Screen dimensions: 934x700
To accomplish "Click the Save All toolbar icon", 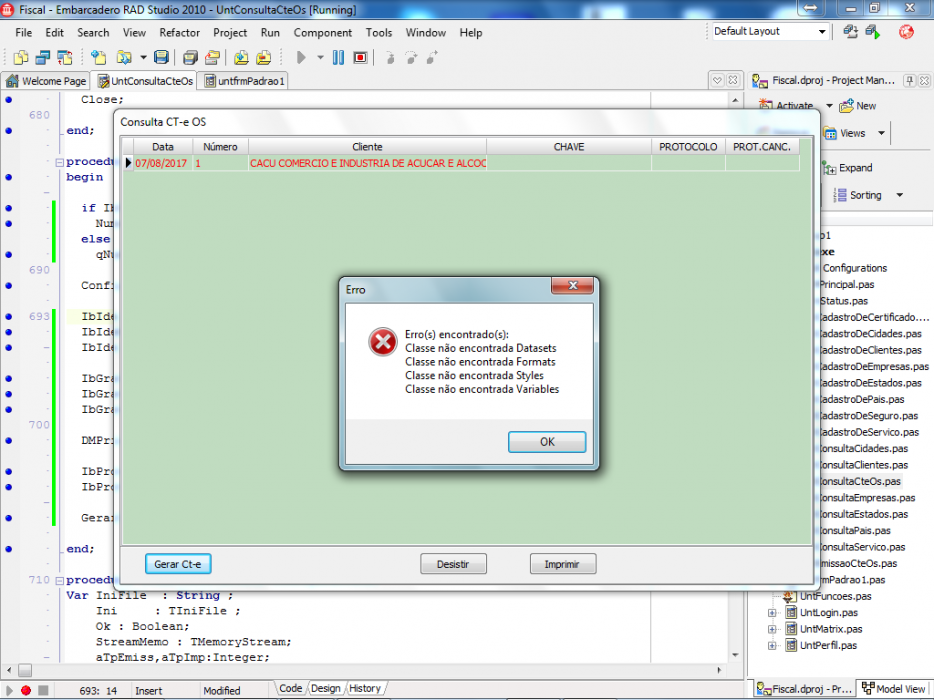I will 190,57.
